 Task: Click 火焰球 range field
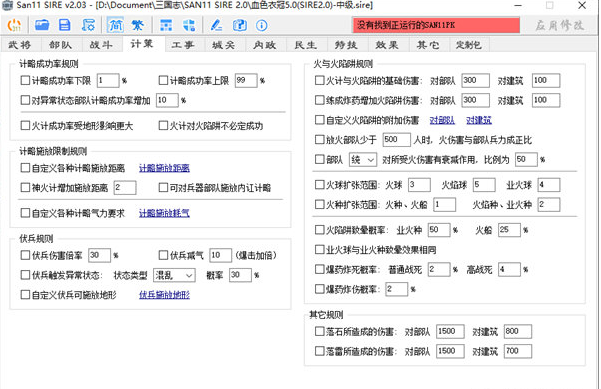coord(484,185)
